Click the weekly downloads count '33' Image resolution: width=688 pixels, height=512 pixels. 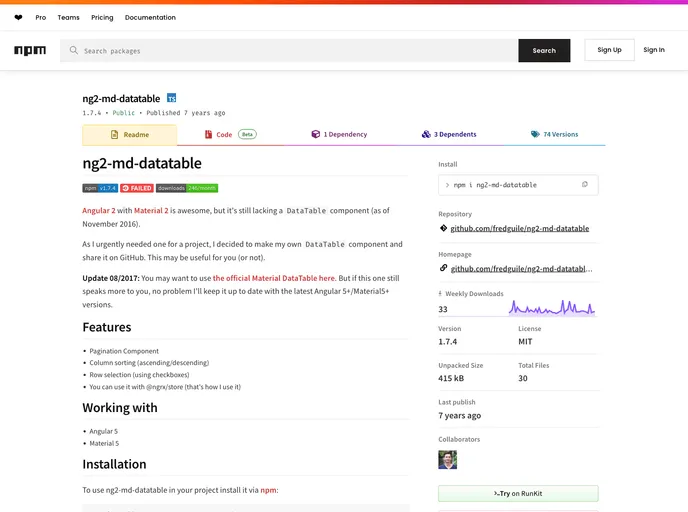(443, 309)
